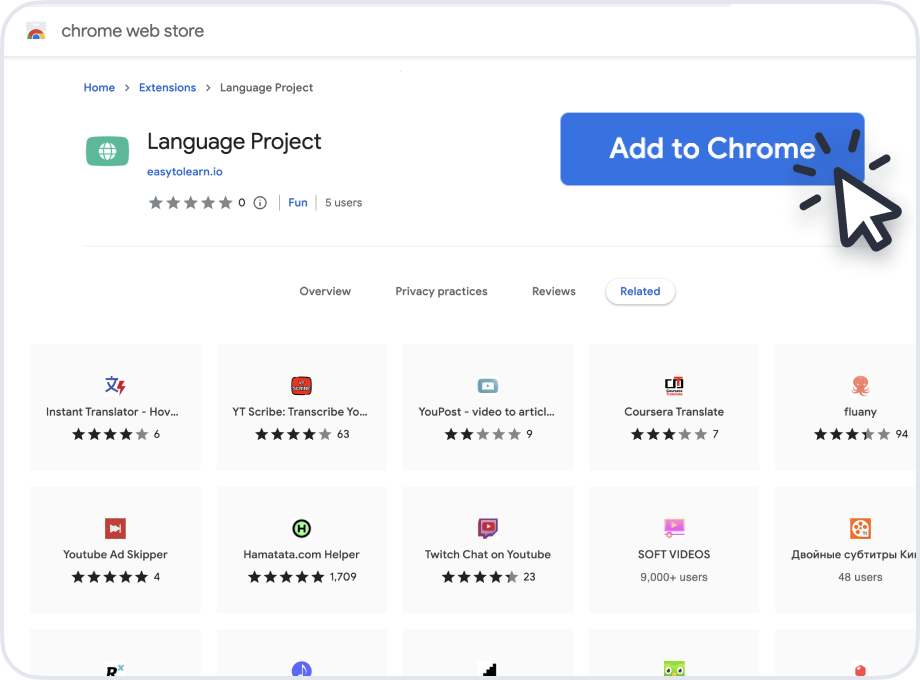Click the Hamatata.com Helper green H icon
The image size is (920, 680).
click(302, 529)
